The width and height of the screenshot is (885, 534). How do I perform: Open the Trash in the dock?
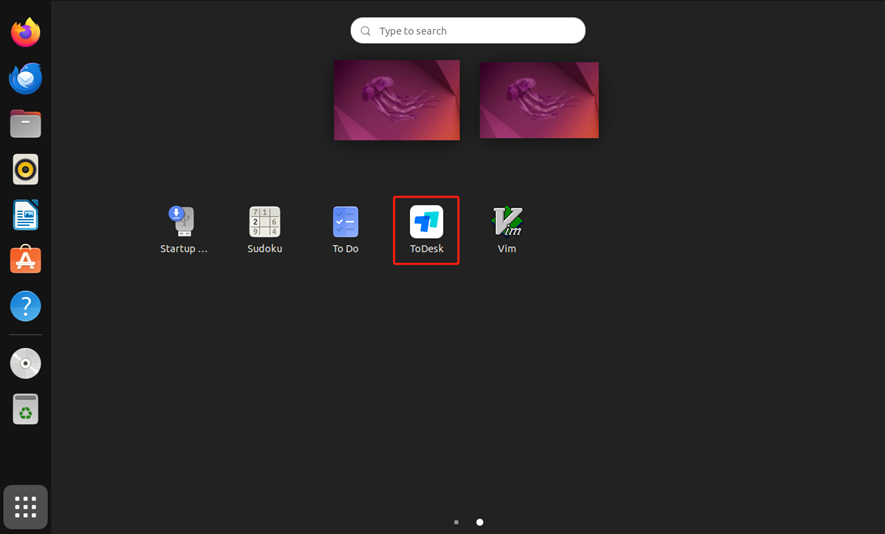pos(25,409)
